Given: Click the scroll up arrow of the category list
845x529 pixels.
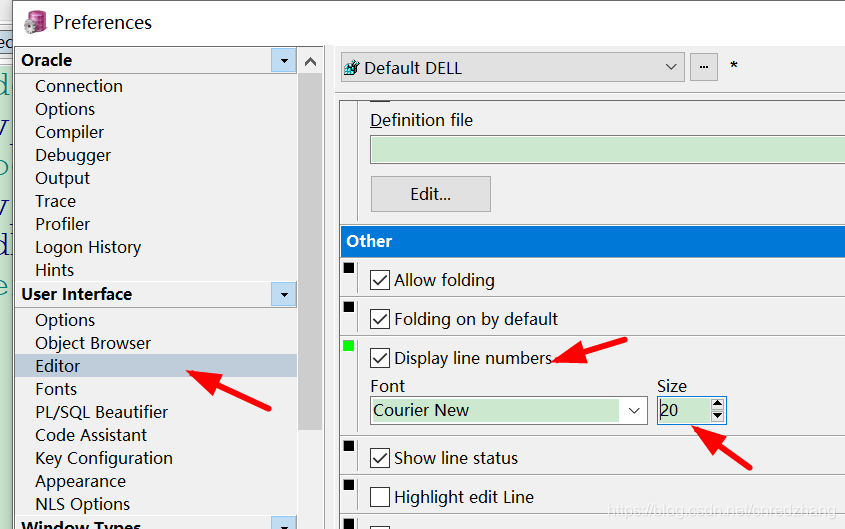Looking at the screenshot, I should 310,61.
